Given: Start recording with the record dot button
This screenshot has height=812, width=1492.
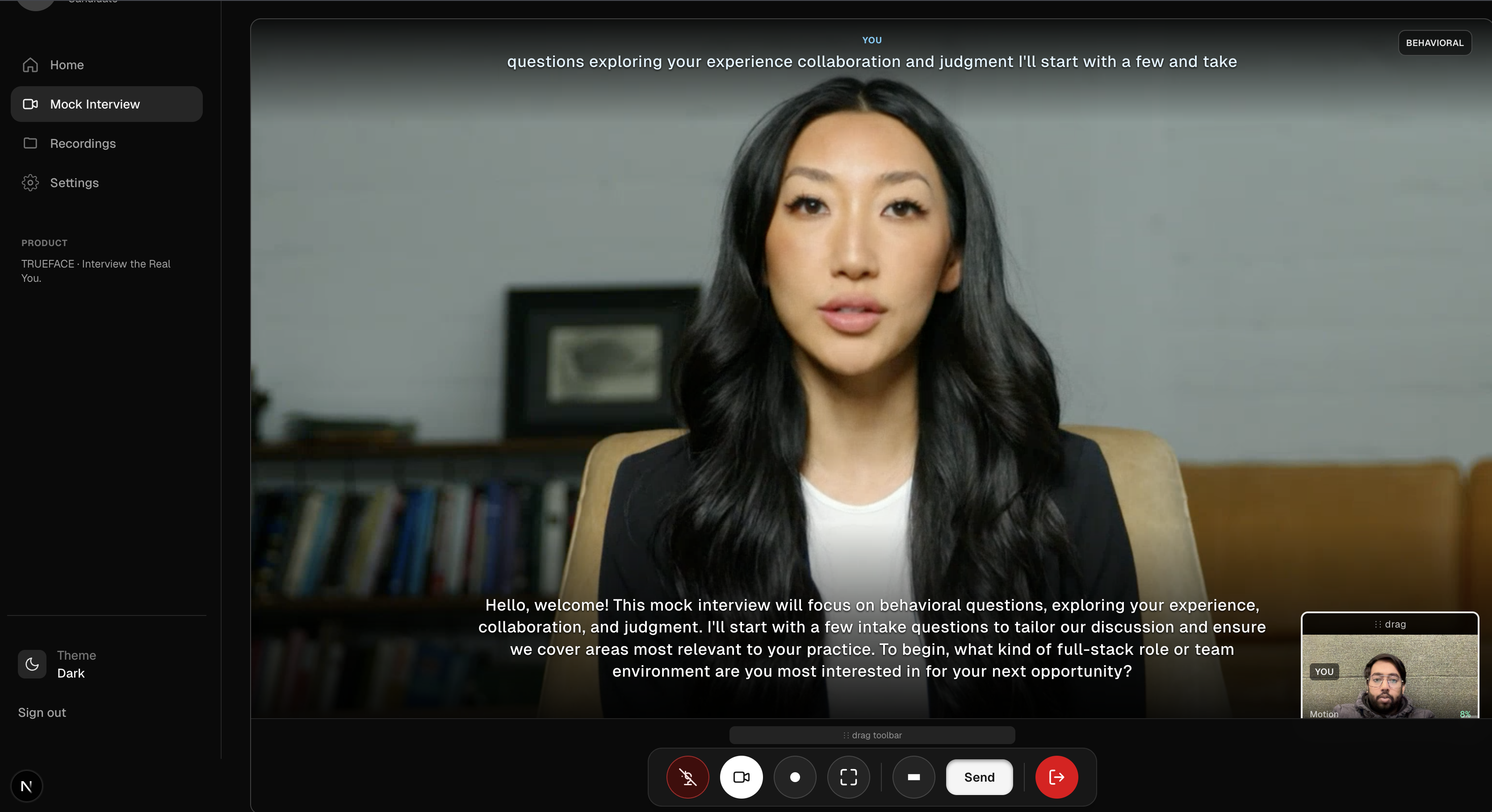Looking at the screenshot, I should (x=795, y=777).
